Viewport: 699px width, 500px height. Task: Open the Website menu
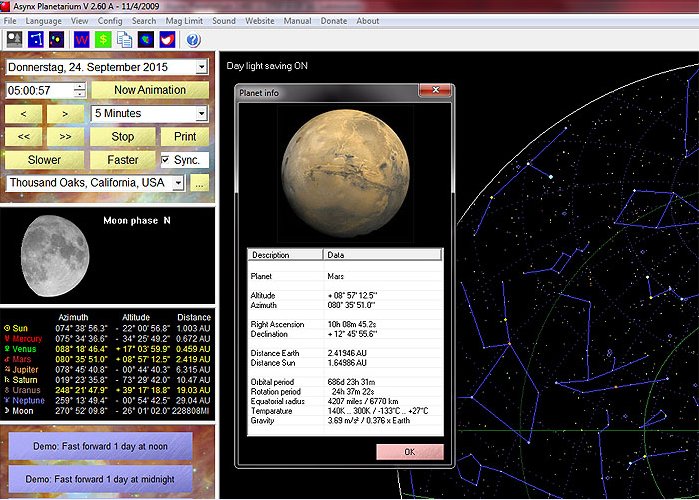point(260,21)
